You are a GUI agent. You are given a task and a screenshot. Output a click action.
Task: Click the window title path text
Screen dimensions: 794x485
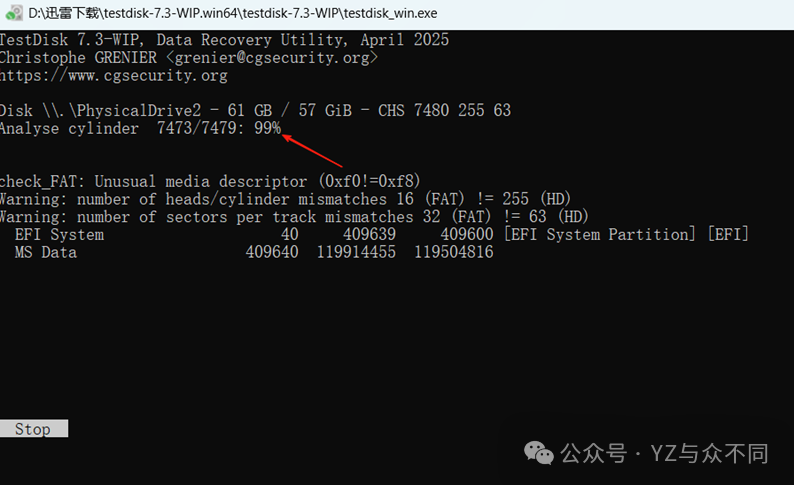[232, 13]
